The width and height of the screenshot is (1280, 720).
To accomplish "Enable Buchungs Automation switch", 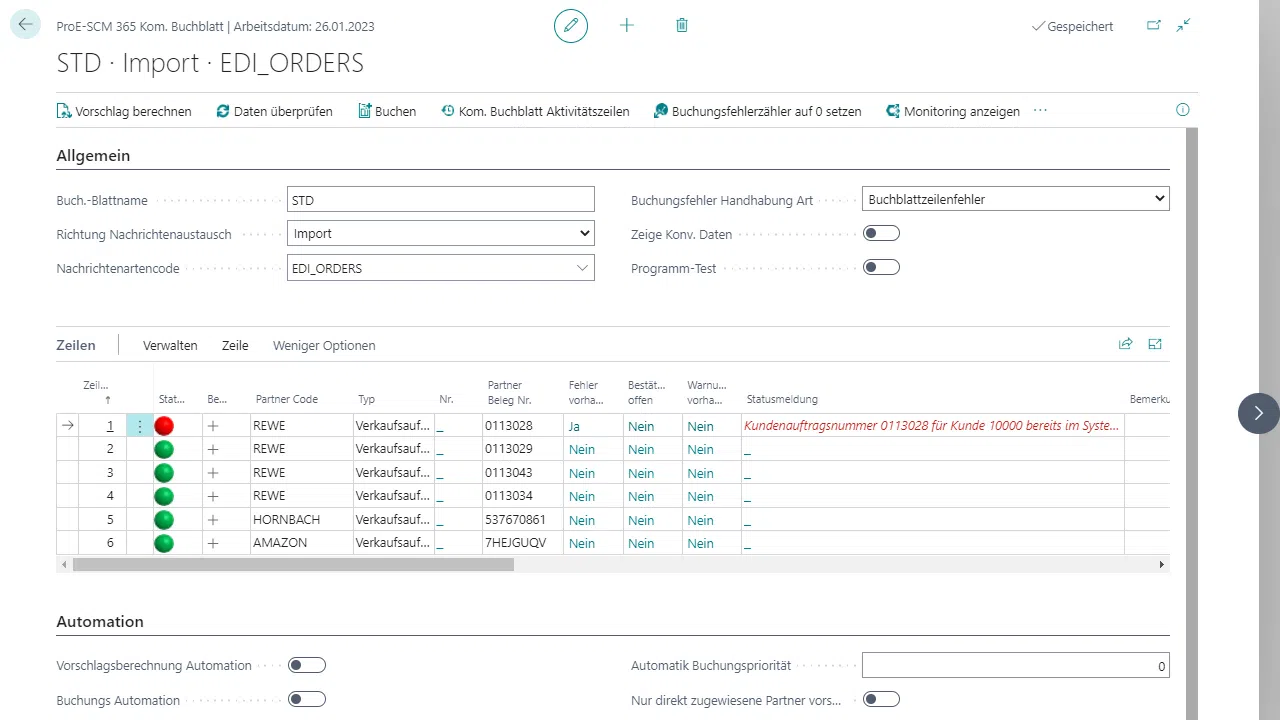I will click(307, 699).
